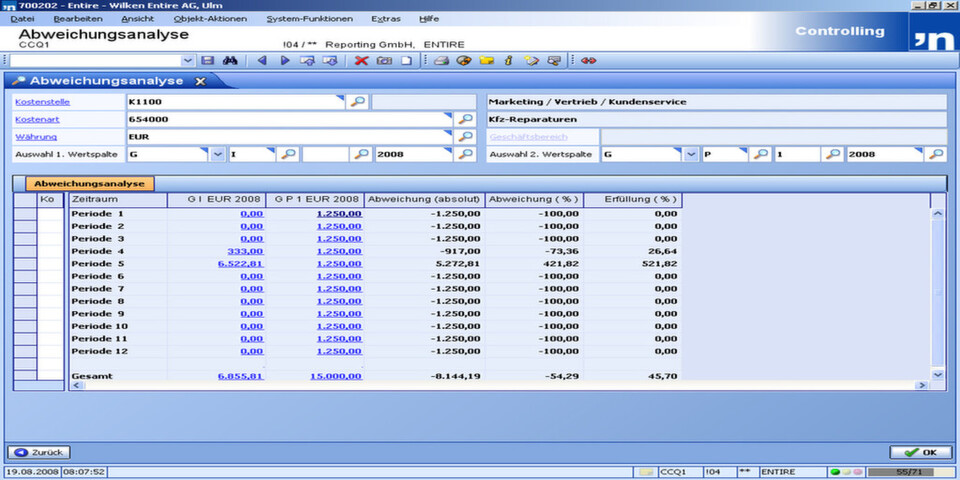Click the table's horizontal scrollbar left arrow
The image size is (960, 480).
point(76,385)
